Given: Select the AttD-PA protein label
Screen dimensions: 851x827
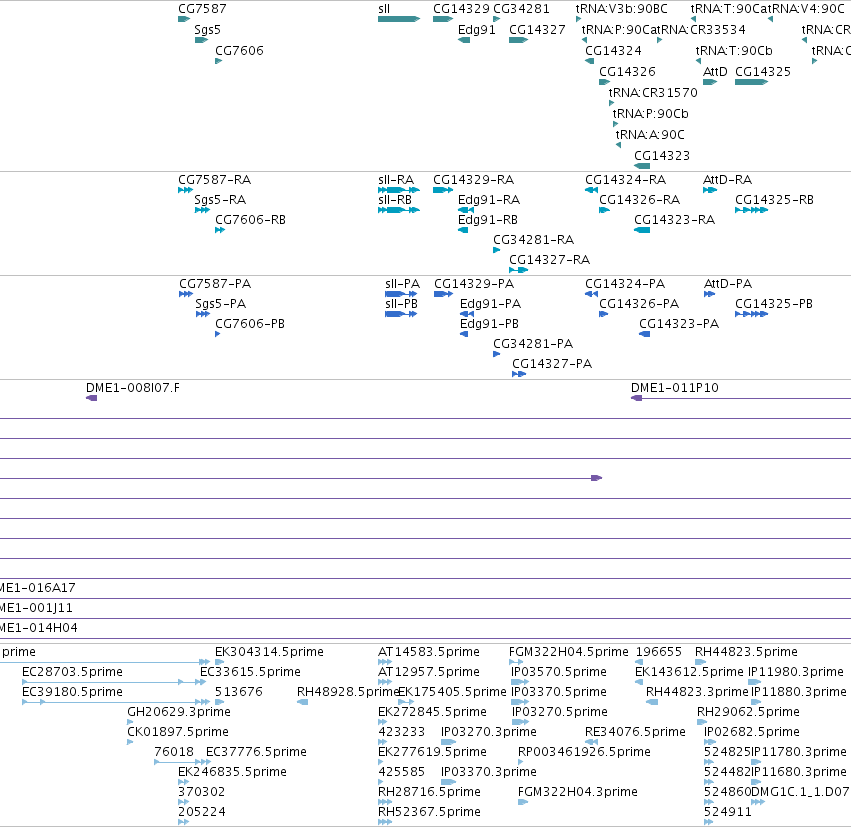Looking at the screenshot, I should [728, 284].
